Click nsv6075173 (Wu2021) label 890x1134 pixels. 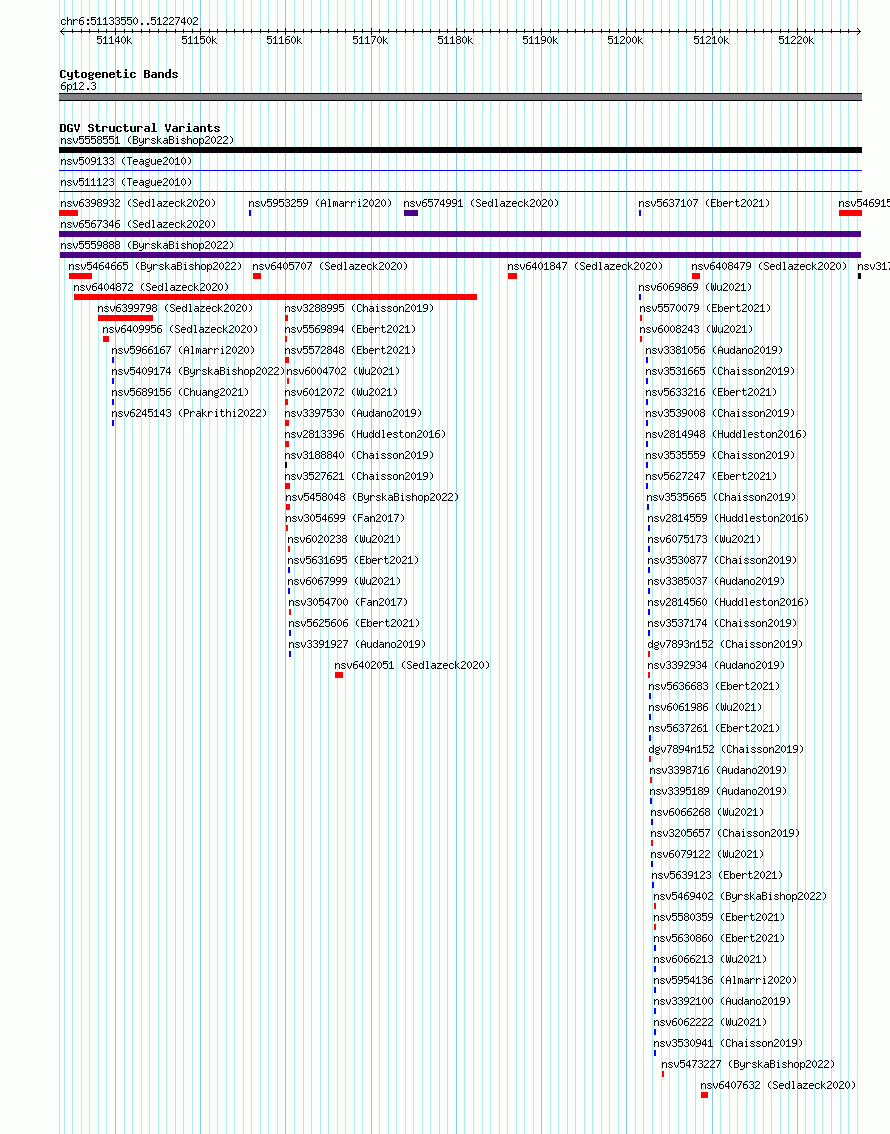coord(704,539)
